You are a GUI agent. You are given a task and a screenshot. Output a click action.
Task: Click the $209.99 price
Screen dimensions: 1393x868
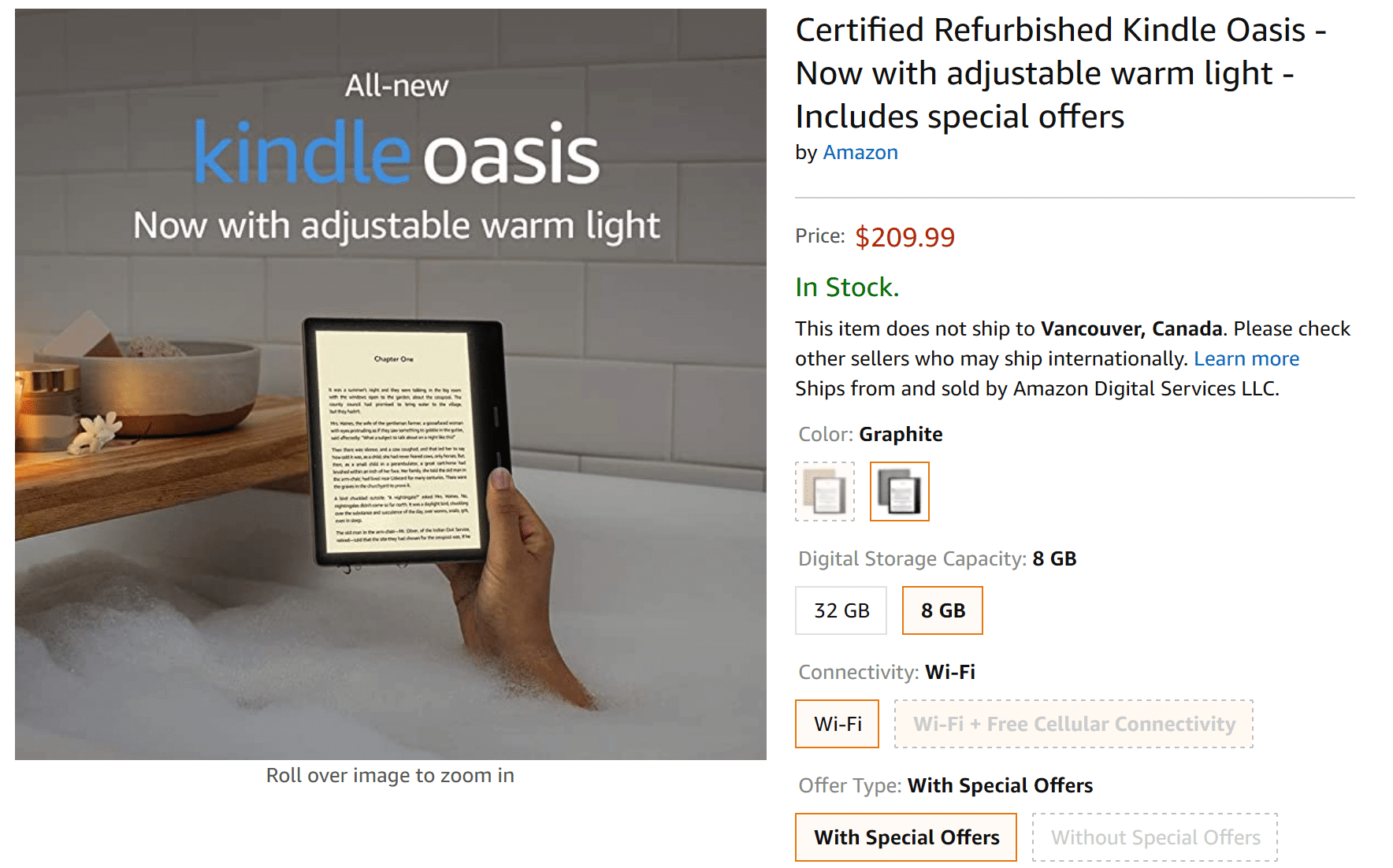905,237
